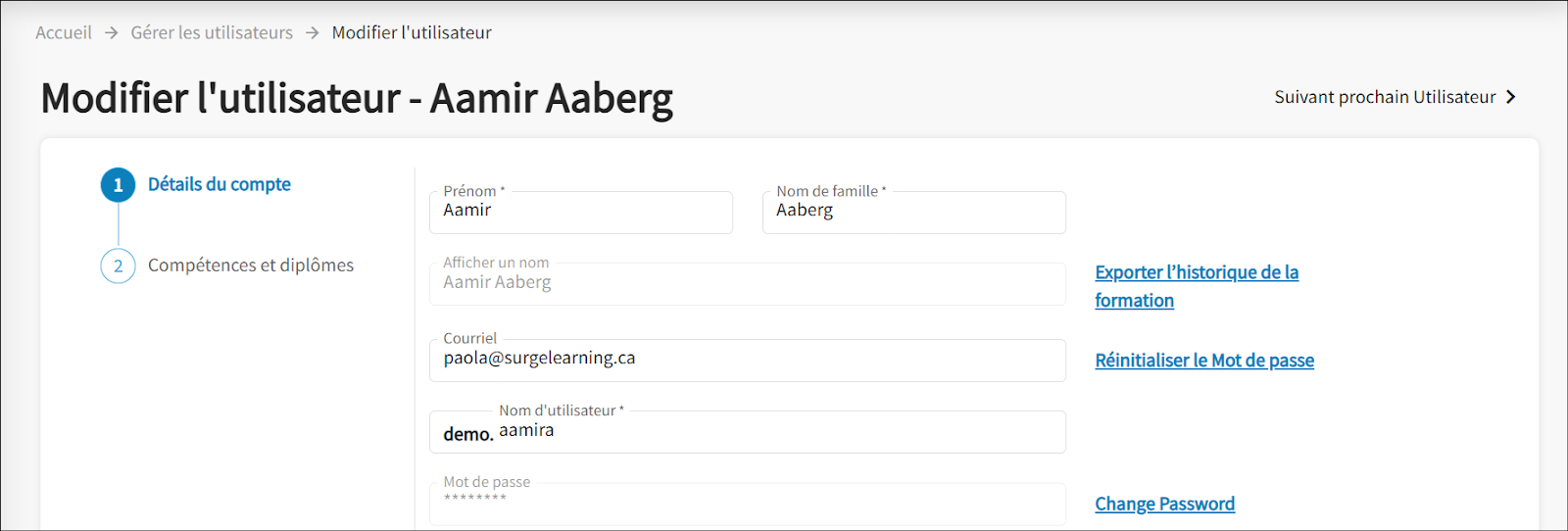Click the arrow after Accueil breadcrumb
The height and width of the screenshot is (531, 1568).
112,32
